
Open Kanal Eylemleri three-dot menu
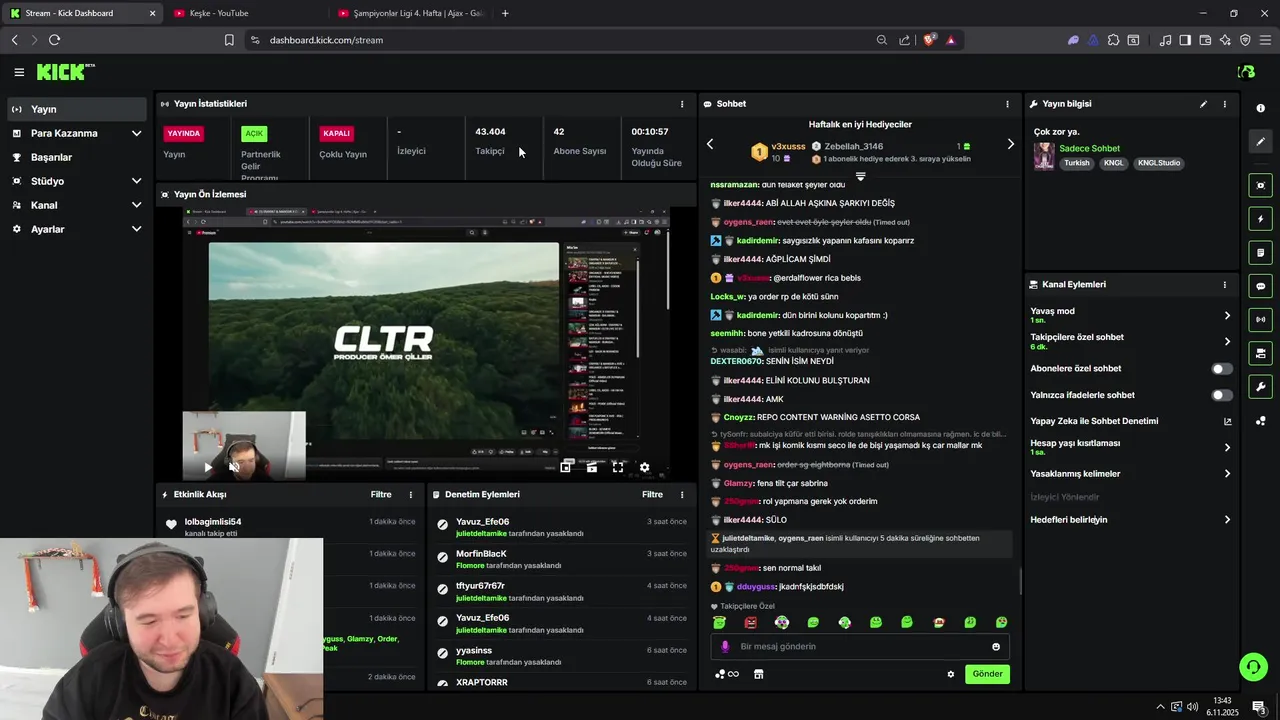[x=1224, y=285]
